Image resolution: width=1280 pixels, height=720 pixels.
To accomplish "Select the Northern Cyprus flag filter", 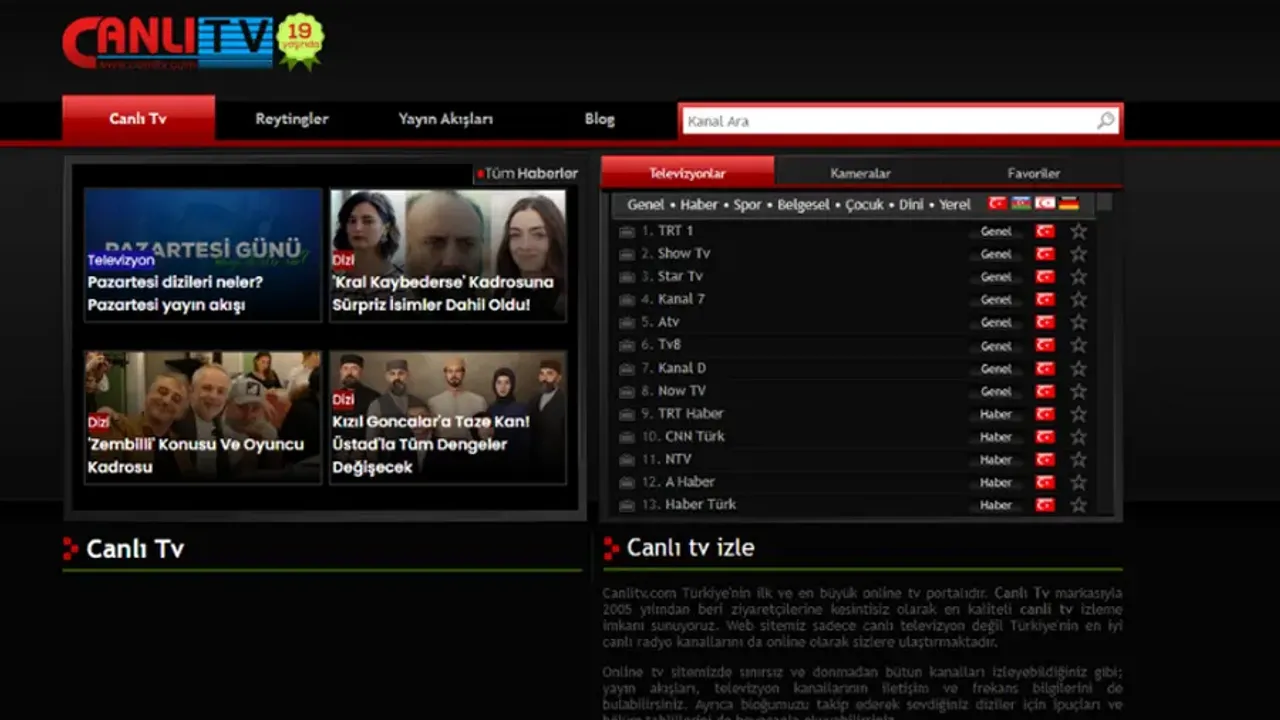I will 1045,204.
